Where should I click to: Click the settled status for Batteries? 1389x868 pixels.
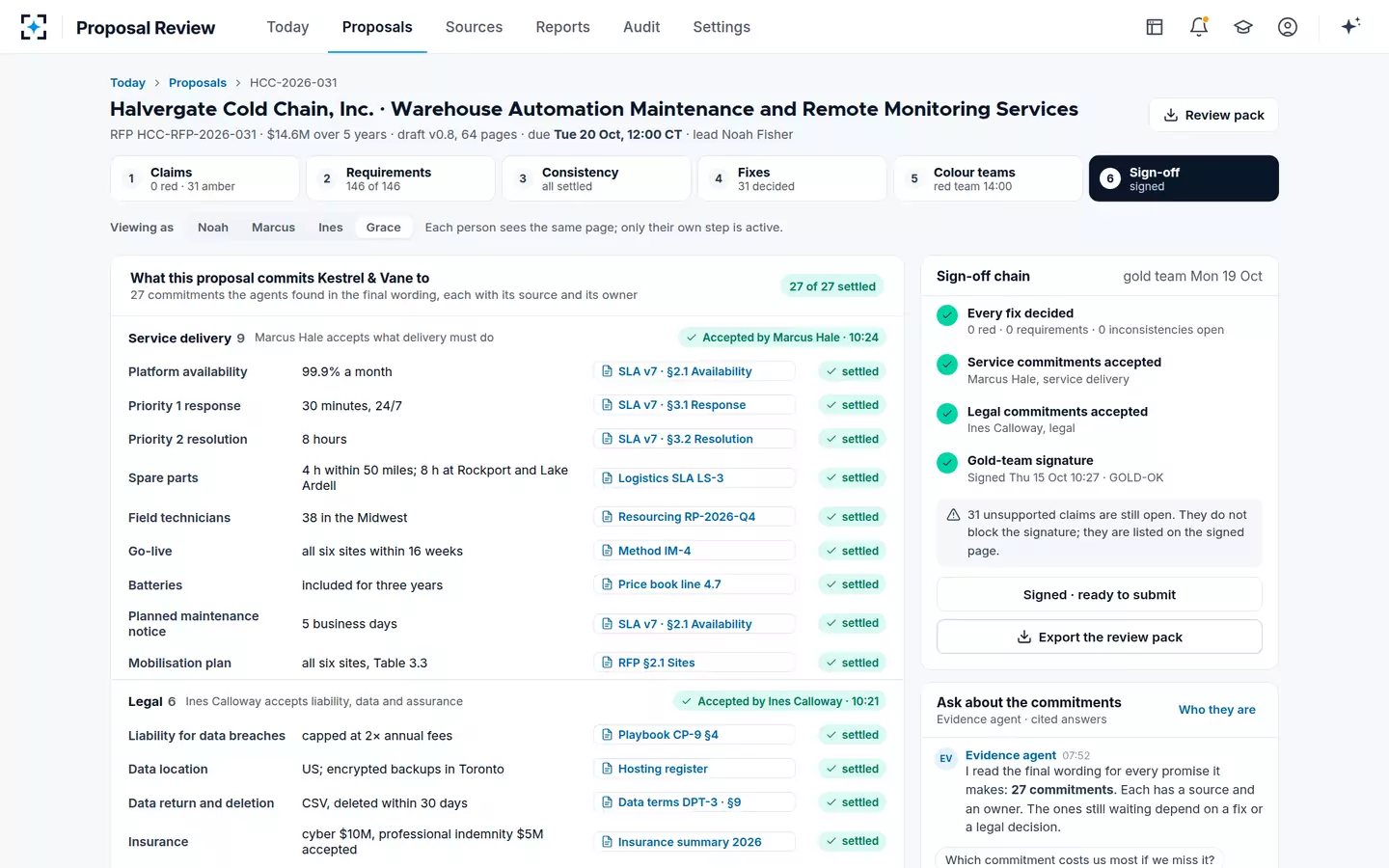852,584
